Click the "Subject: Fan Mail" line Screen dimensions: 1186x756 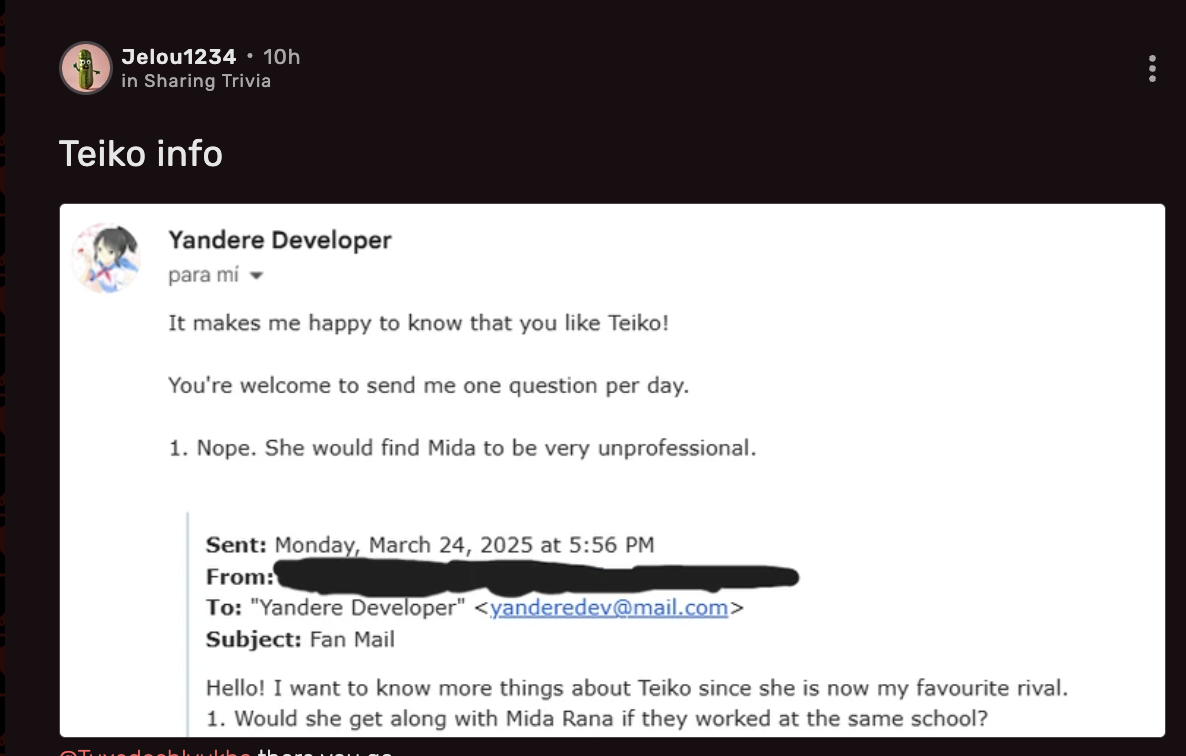tap(300, 639)
